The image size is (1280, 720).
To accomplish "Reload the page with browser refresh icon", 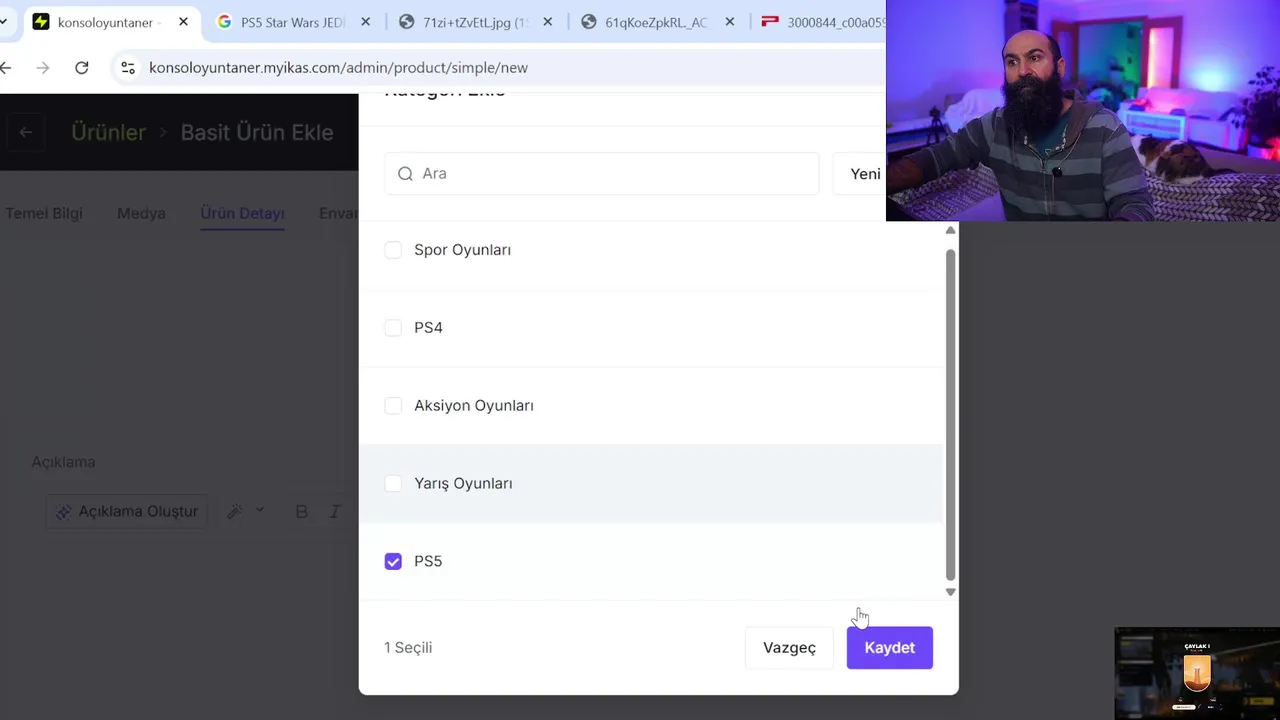I will (82, 67).
